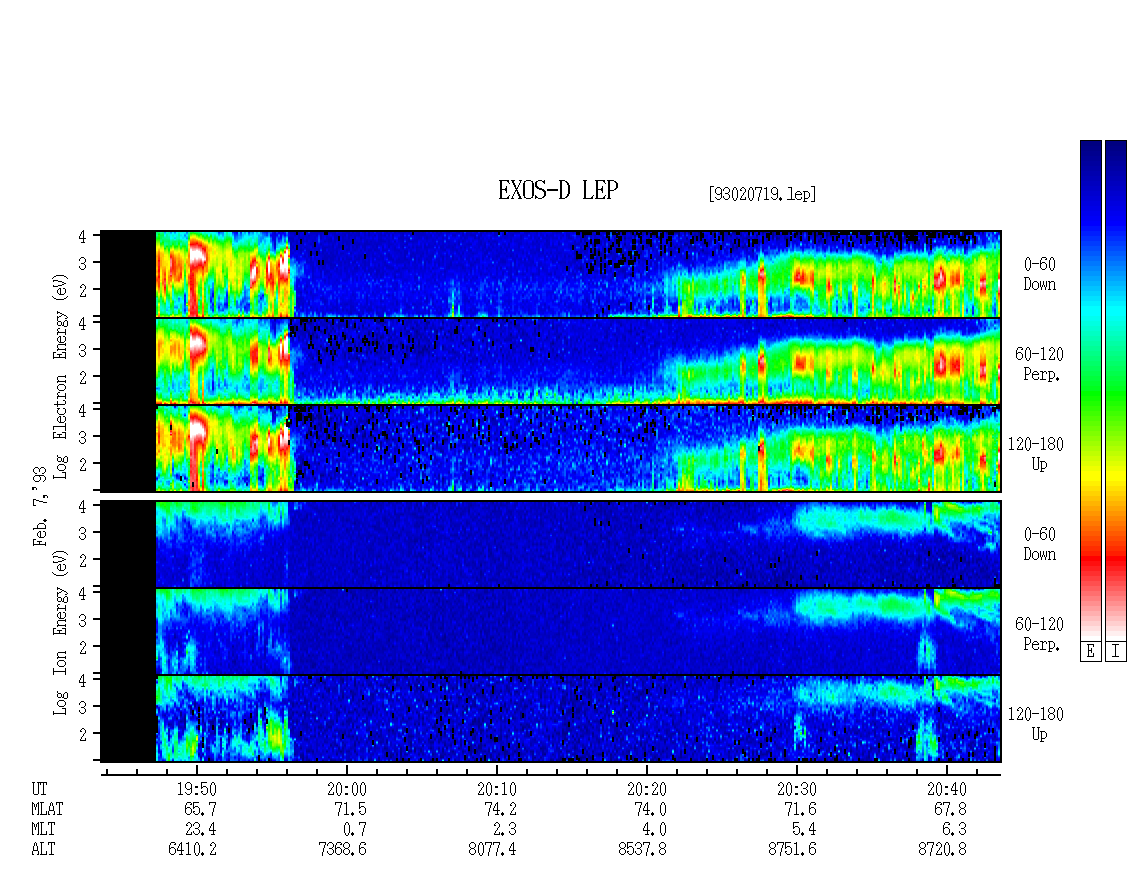Select MLAT value 67.8

951,809
